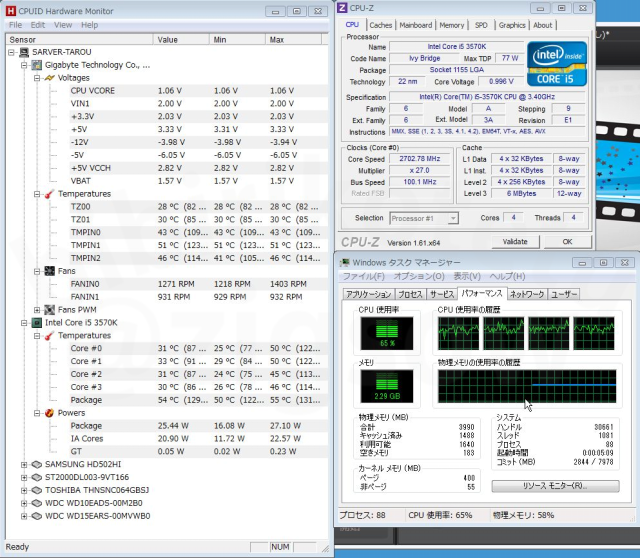The height and width of the screenshot is (558, 640).
Task: Collapse the Voltages tree node
Action: point(37,77)
